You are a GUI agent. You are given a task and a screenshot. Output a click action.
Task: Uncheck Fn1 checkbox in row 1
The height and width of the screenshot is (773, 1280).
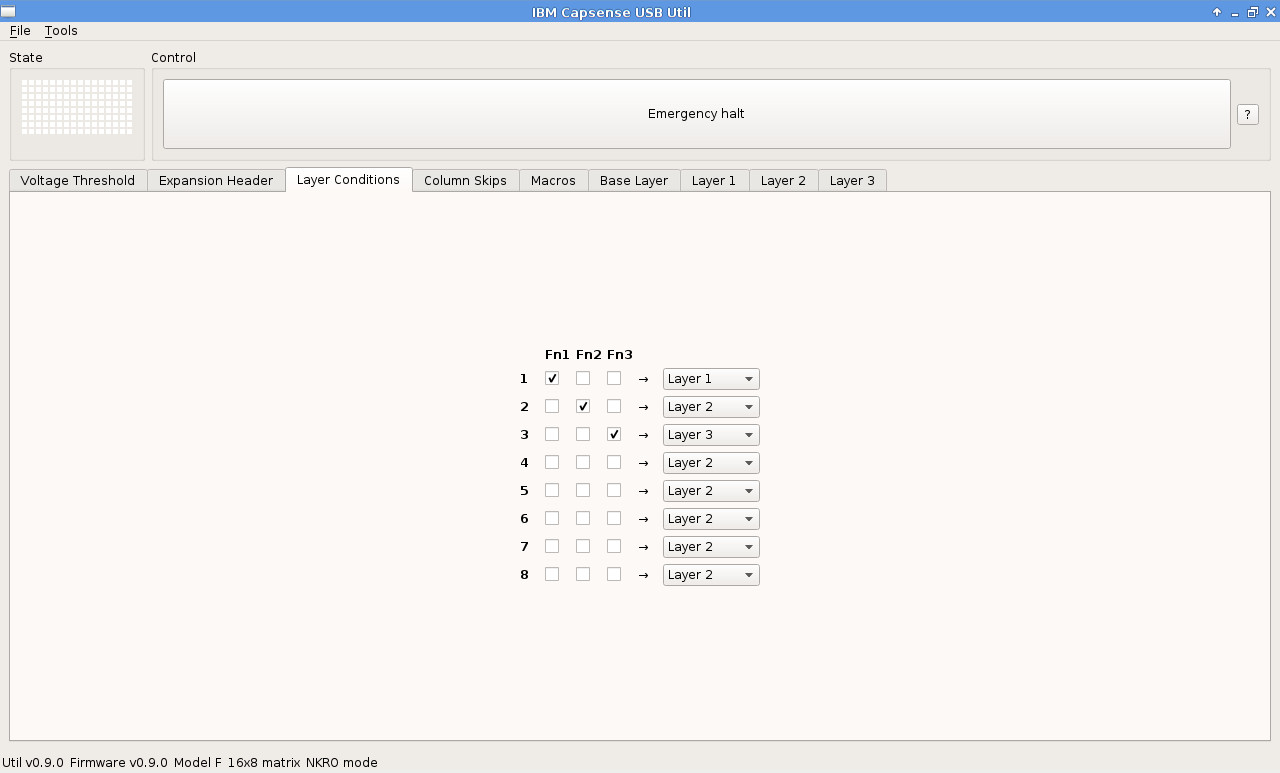552,379
